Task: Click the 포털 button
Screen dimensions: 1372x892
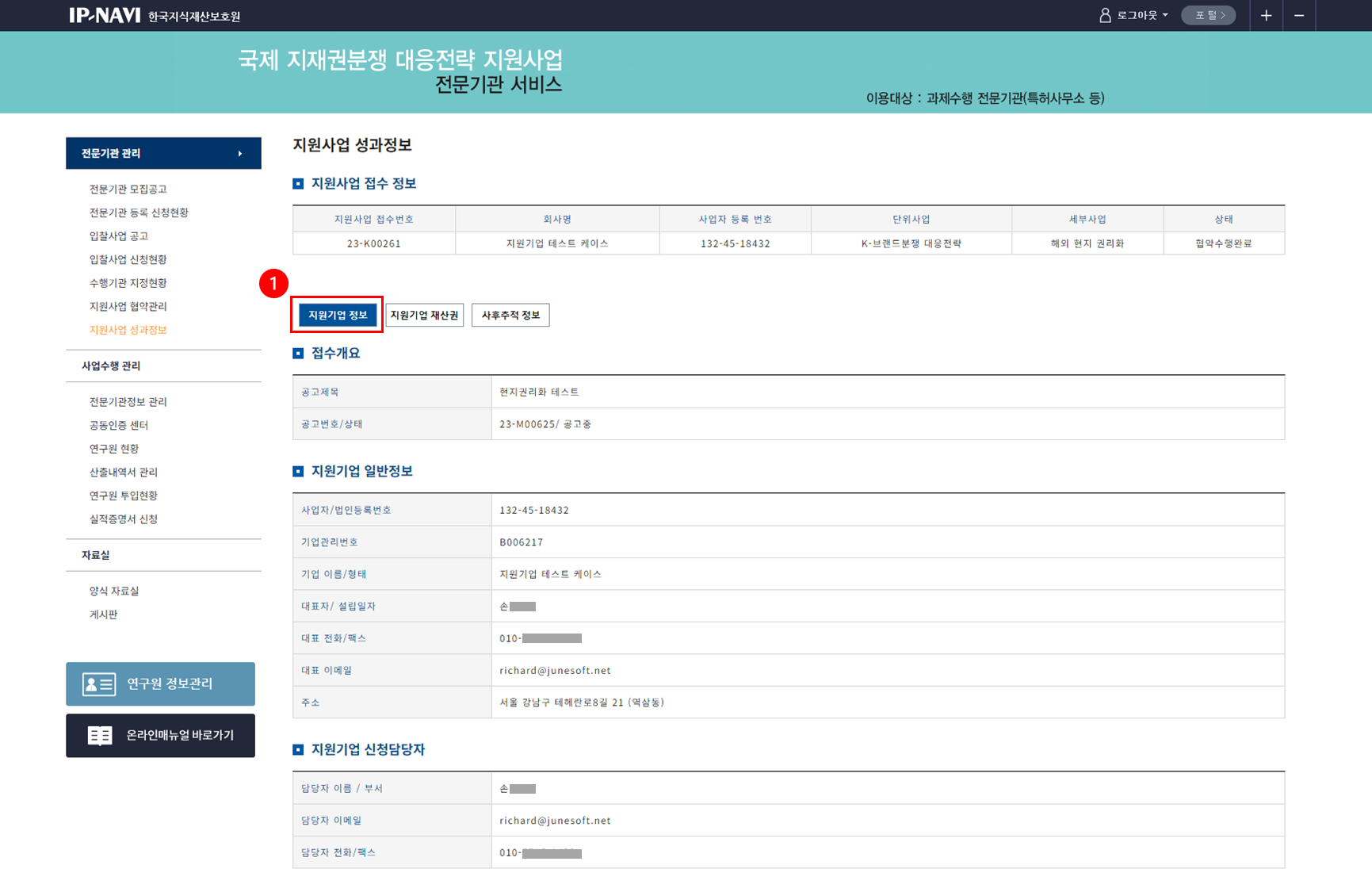Action: [1208, 16]
